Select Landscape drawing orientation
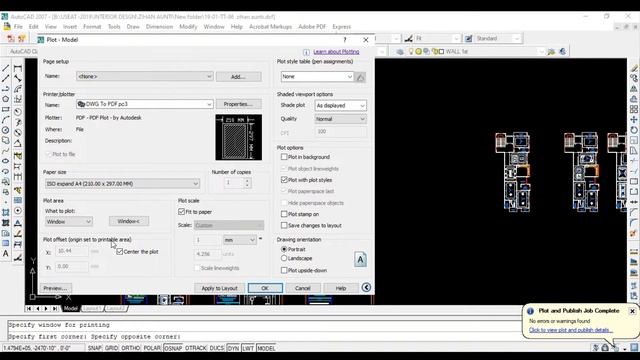The width and height of the screenshot is (640, 360). (x=284, y=258)
